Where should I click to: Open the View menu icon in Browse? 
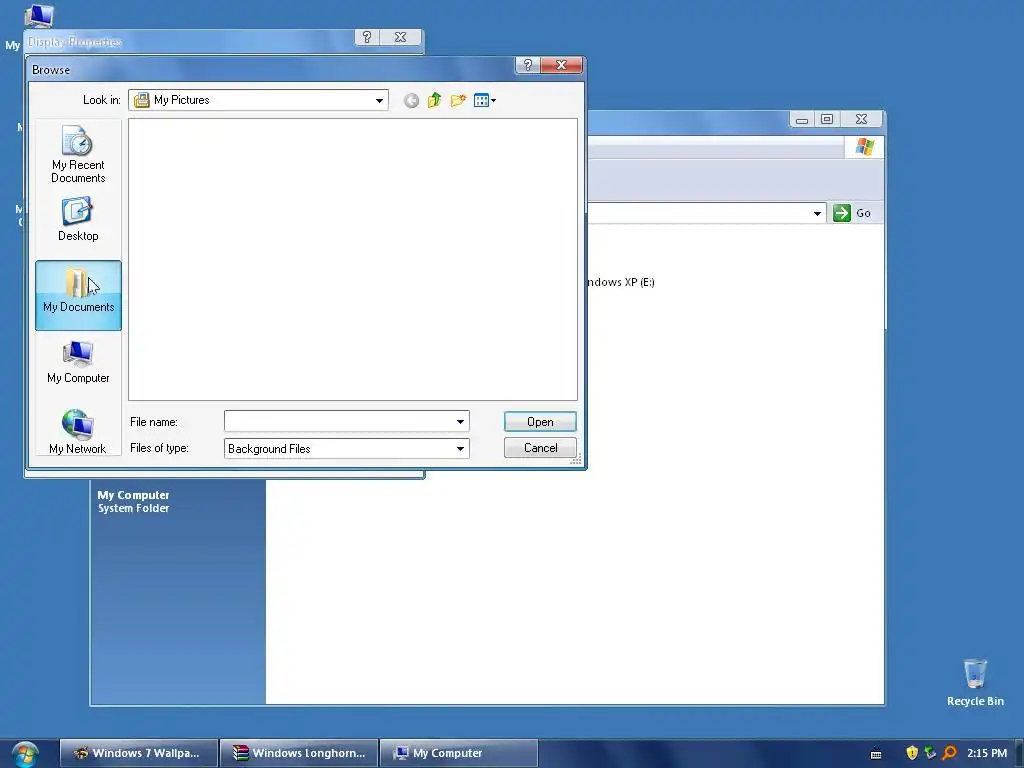485,100
